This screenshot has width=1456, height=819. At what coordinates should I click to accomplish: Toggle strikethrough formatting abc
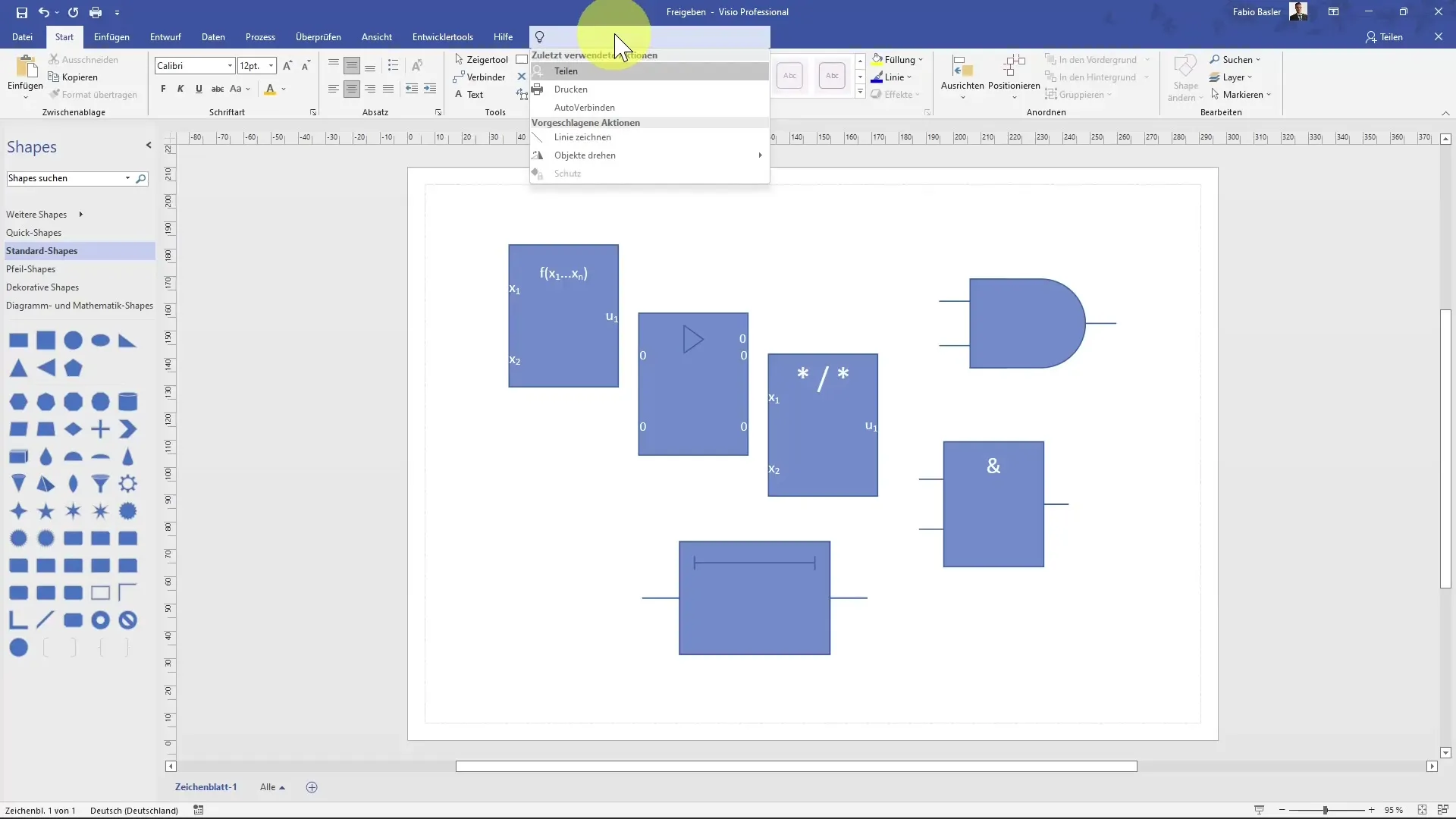point(218,89)
